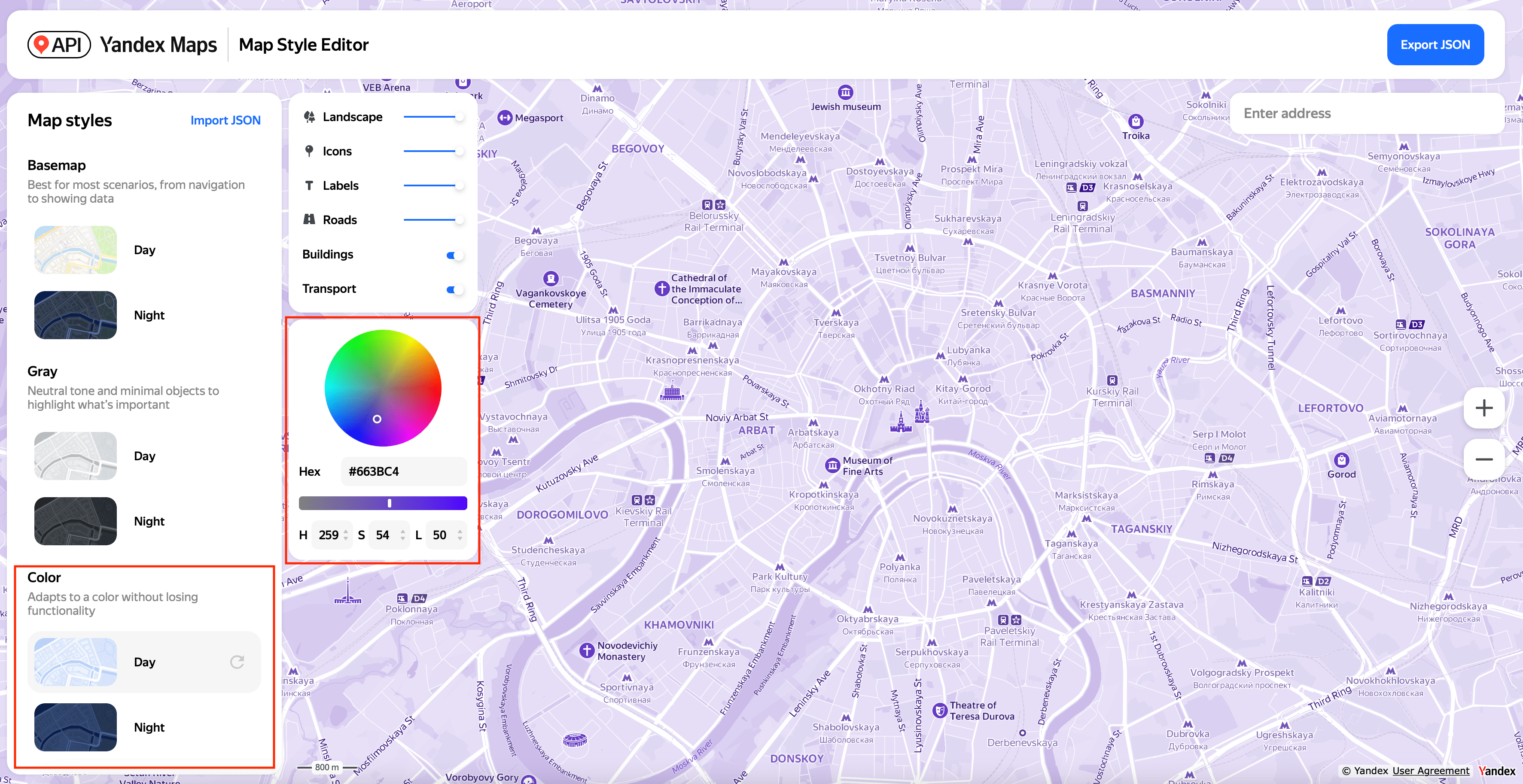Click the Novodevichiy Monastery marker icon
1523x784 pixels.
(x=587, y=650)
